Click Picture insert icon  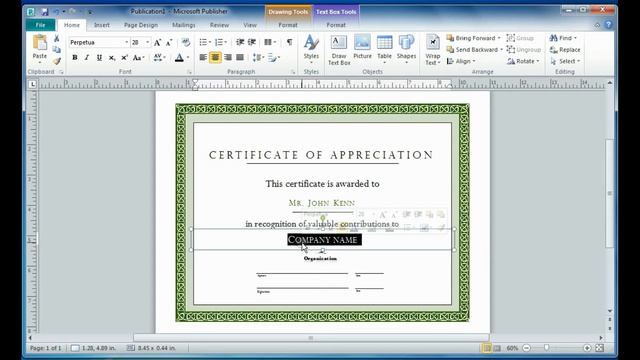(362, 47)
